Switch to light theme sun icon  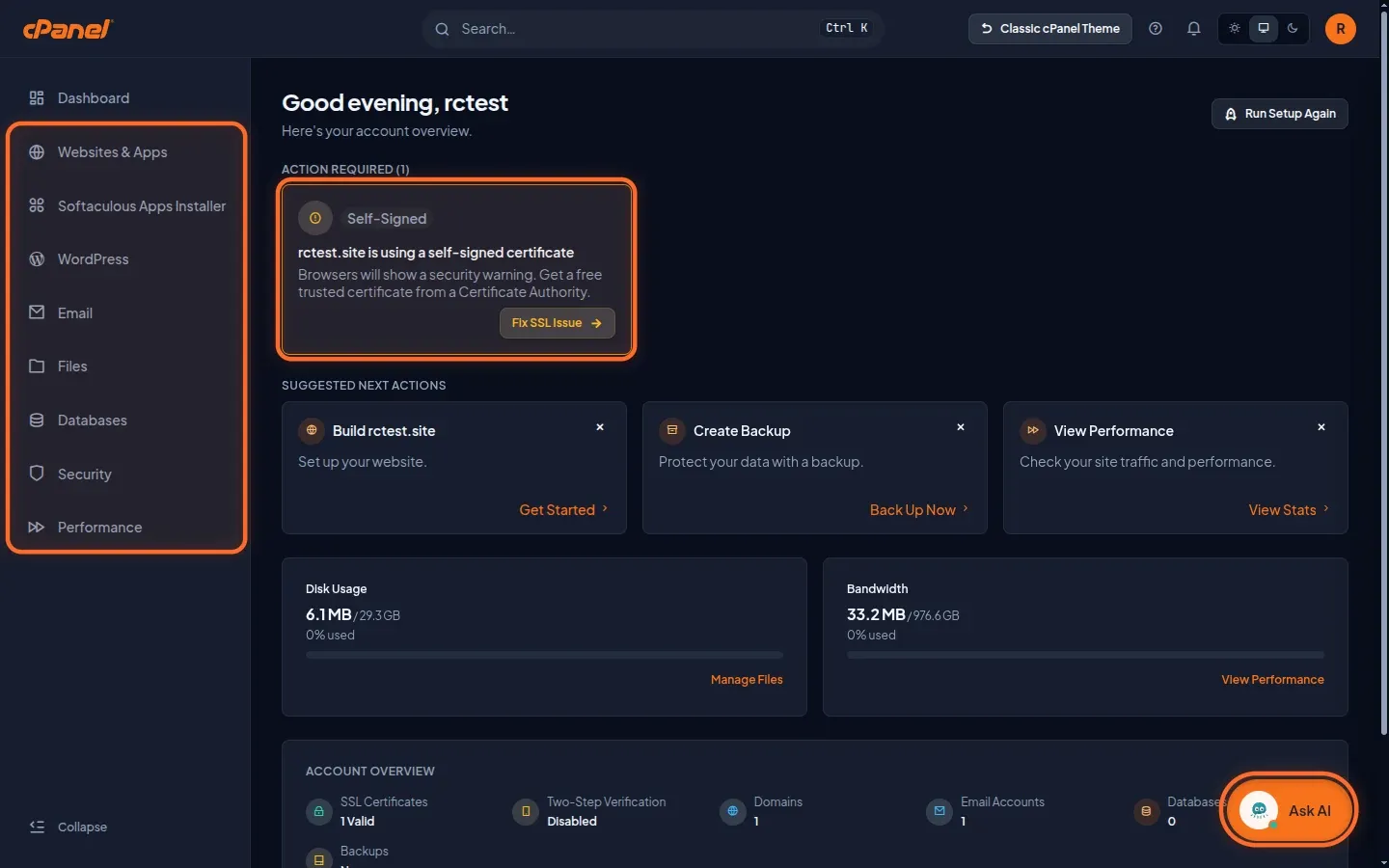1235,29
